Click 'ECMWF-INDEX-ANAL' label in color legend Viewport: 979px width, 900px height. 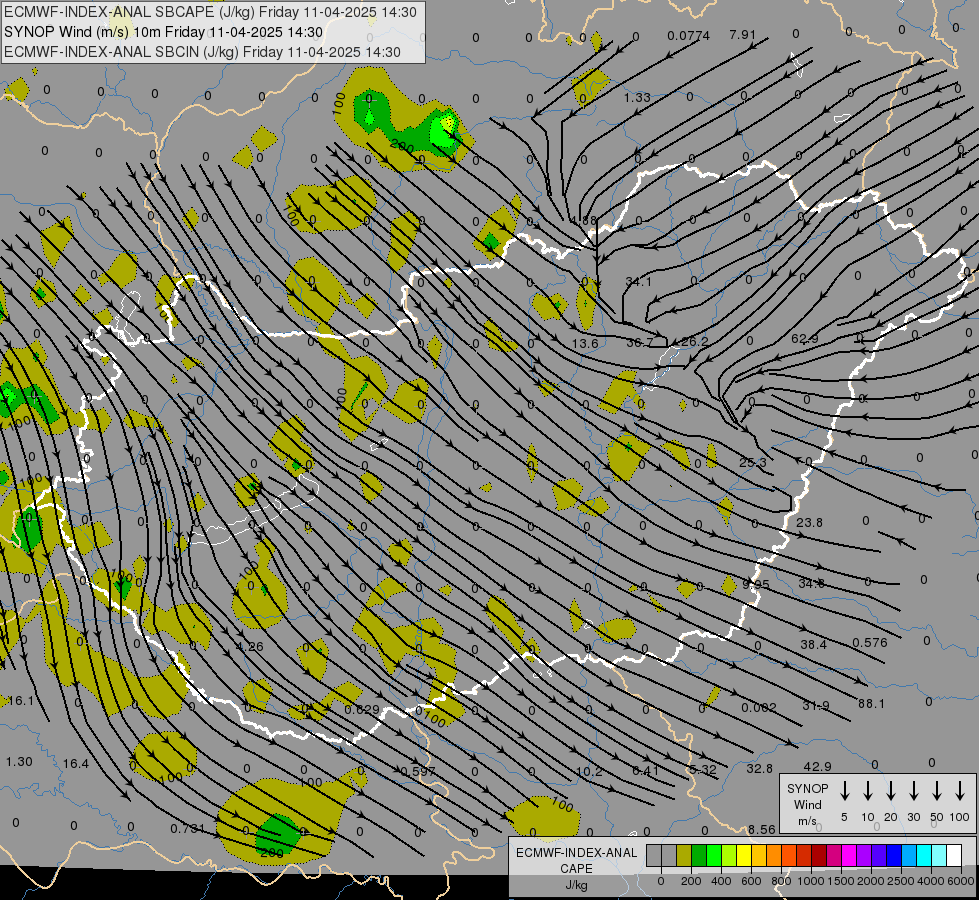[x=576, y=853]
